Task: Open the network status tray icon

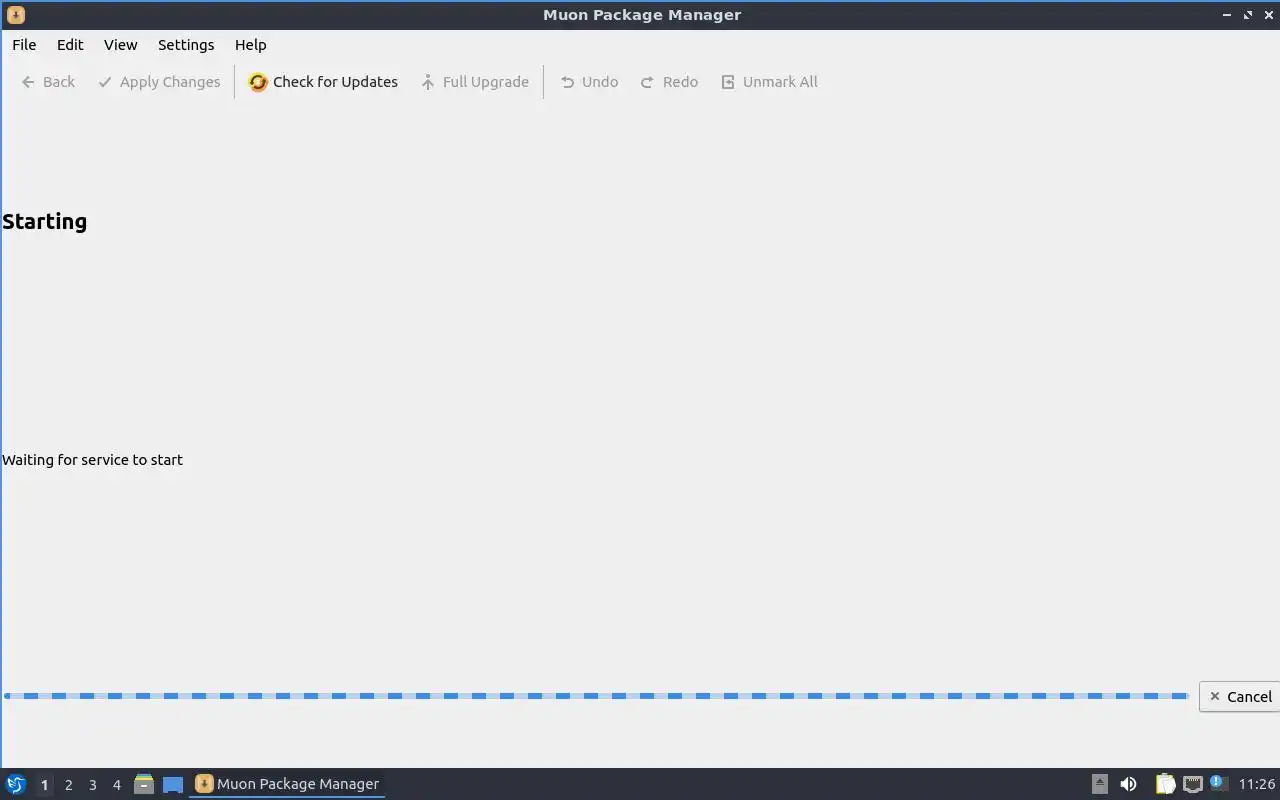Action: click(1192, 784)
